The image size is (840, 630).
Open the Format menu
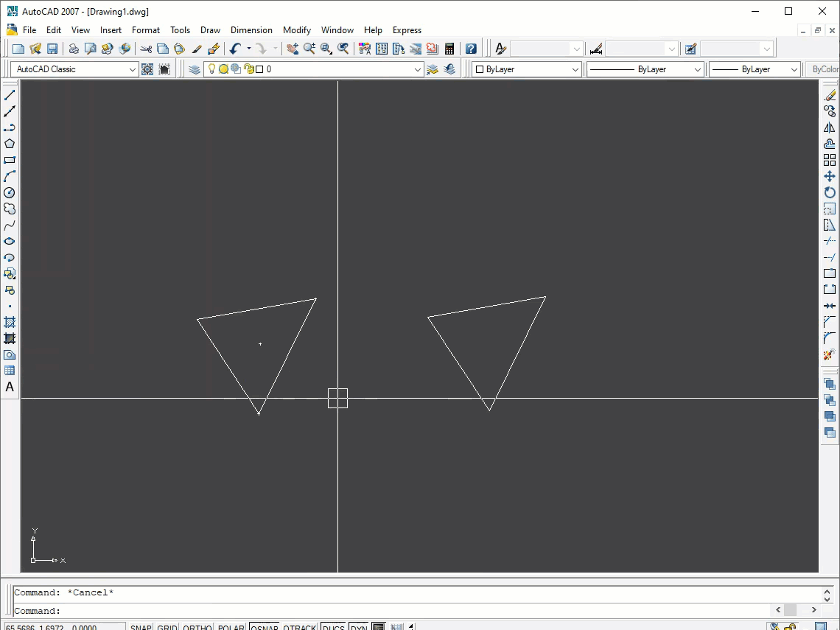(x=146, y=30)
